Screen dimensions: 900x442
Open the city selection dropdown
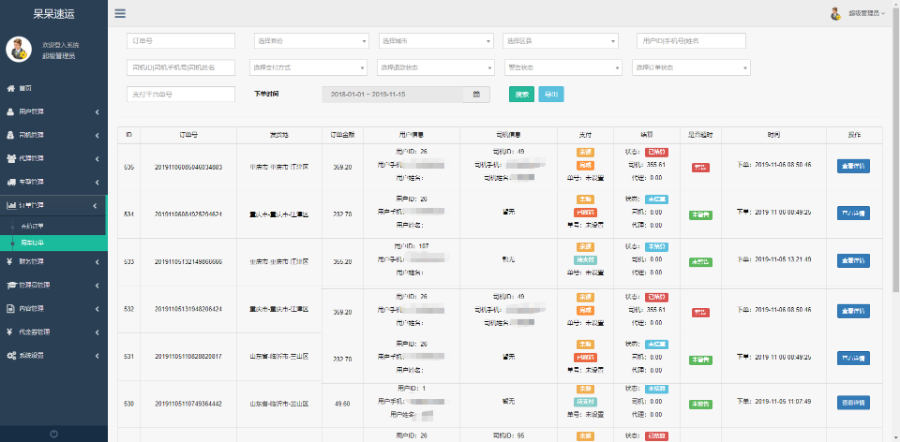click(435, 41)
